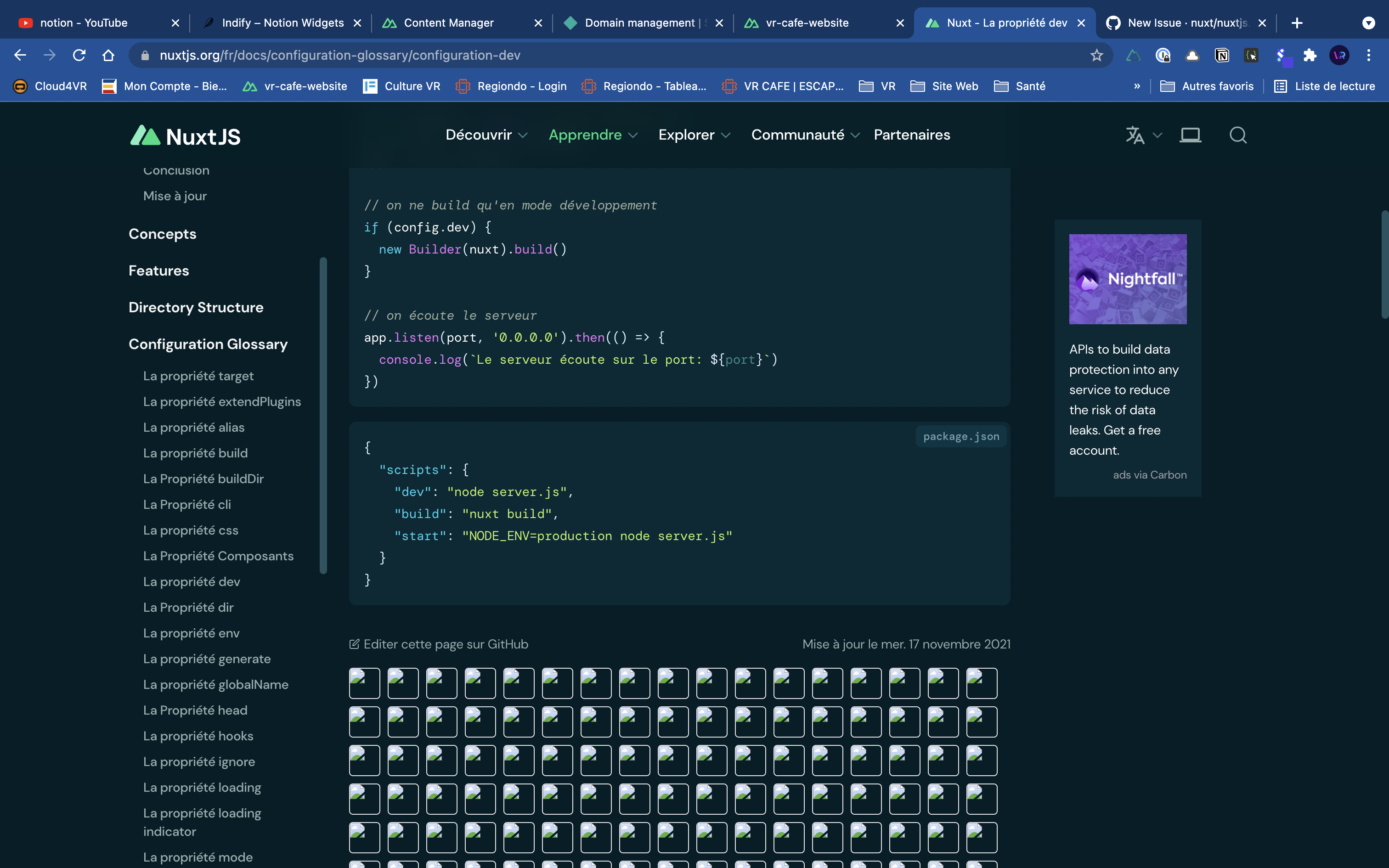Close the Indify – Notion Widgets tab
This screenshot has height=868, width=1389.
(357, 23)
